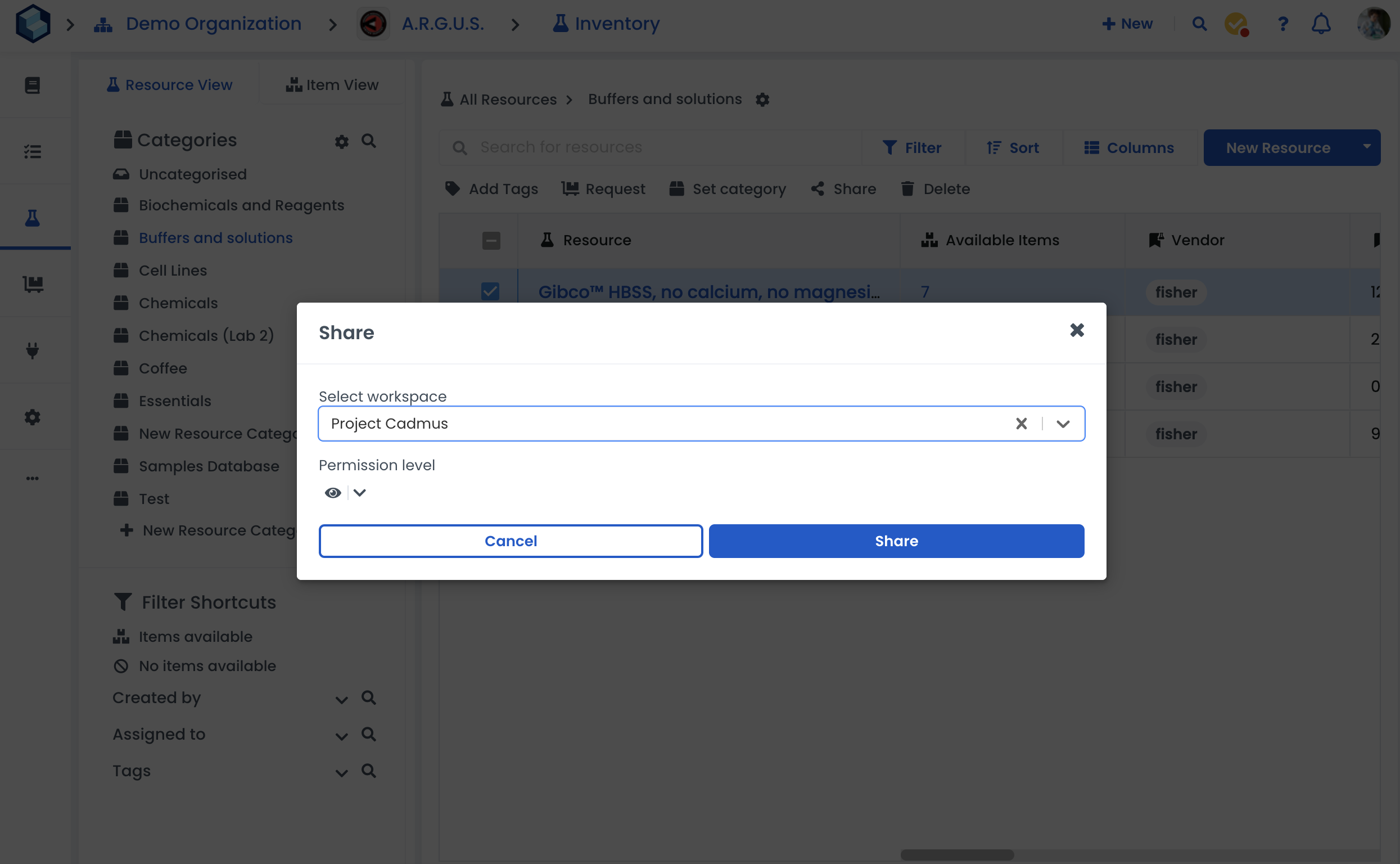Open the notebook icon in left sidebar
Image resolution: width=1400 pixels, height=864 pixels.
tap(33, 85)
